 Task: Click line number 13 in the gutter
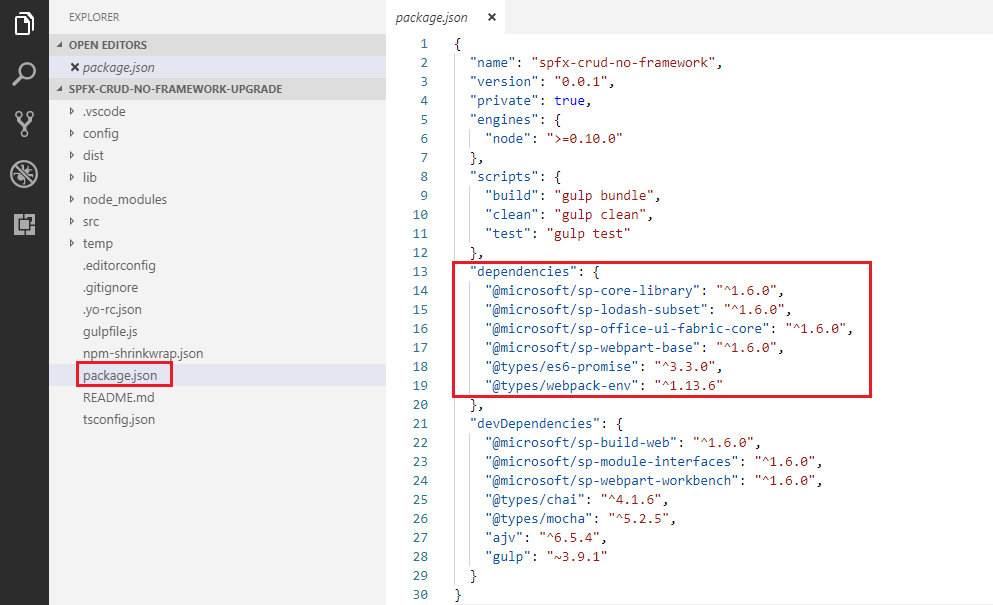(420, 272)
